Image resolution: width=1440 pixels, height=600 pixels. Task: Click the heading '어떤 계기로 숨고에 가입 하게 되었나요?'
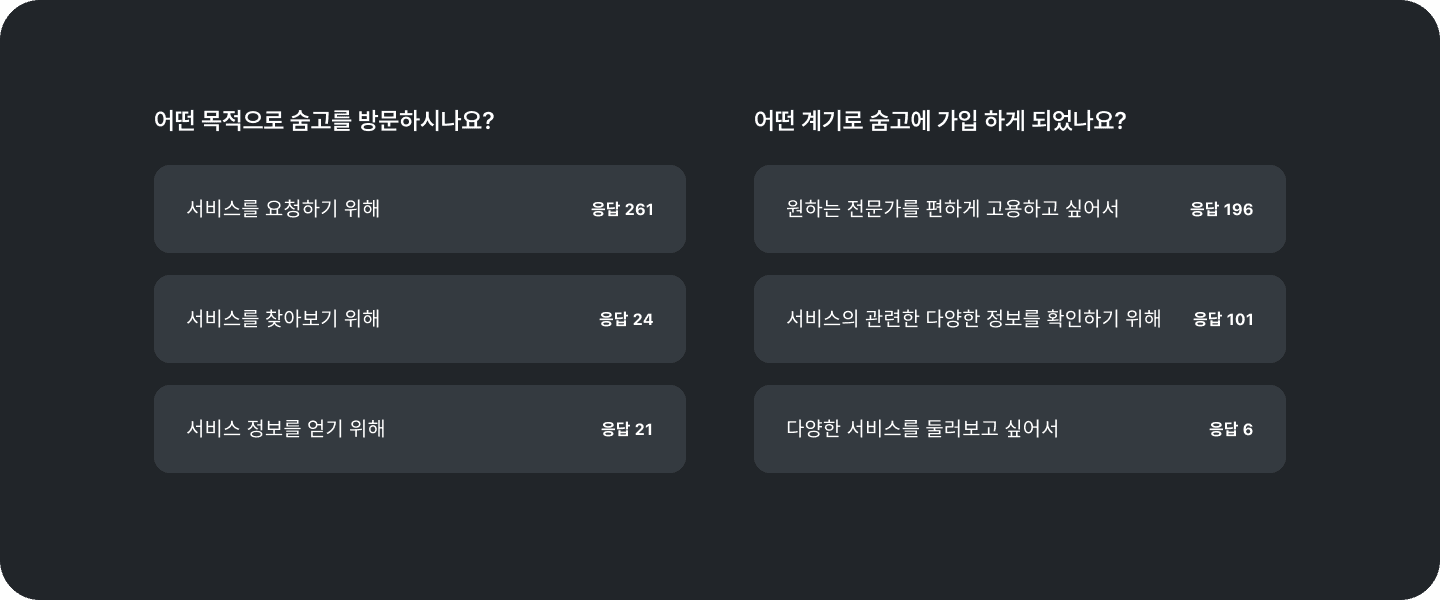coord(939,121)
